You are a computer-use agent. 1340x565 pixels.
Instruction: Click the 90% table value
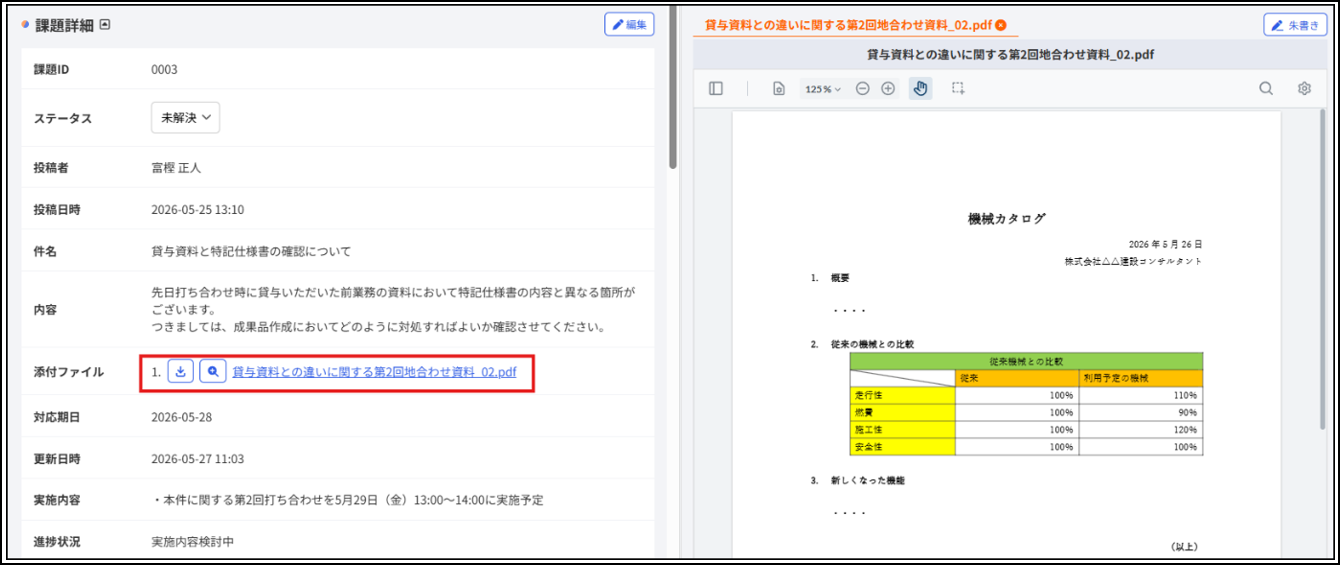[x=1189, y=413]
